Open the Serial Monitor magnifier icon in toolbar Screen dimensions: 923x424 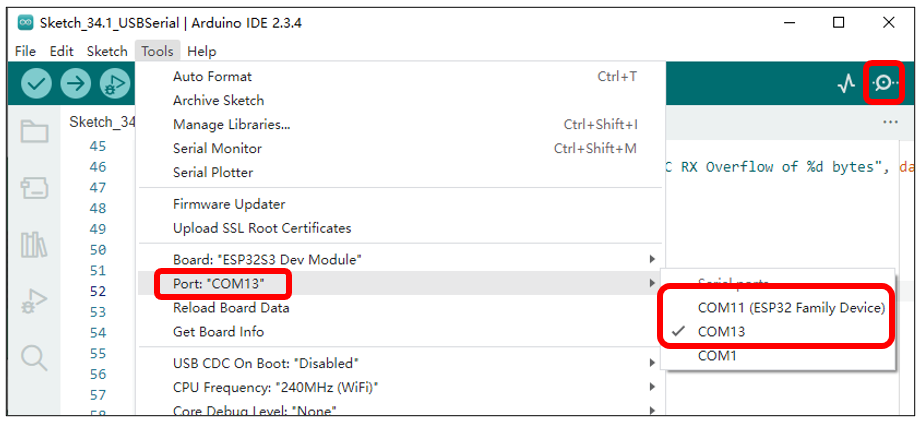point(884,84)
